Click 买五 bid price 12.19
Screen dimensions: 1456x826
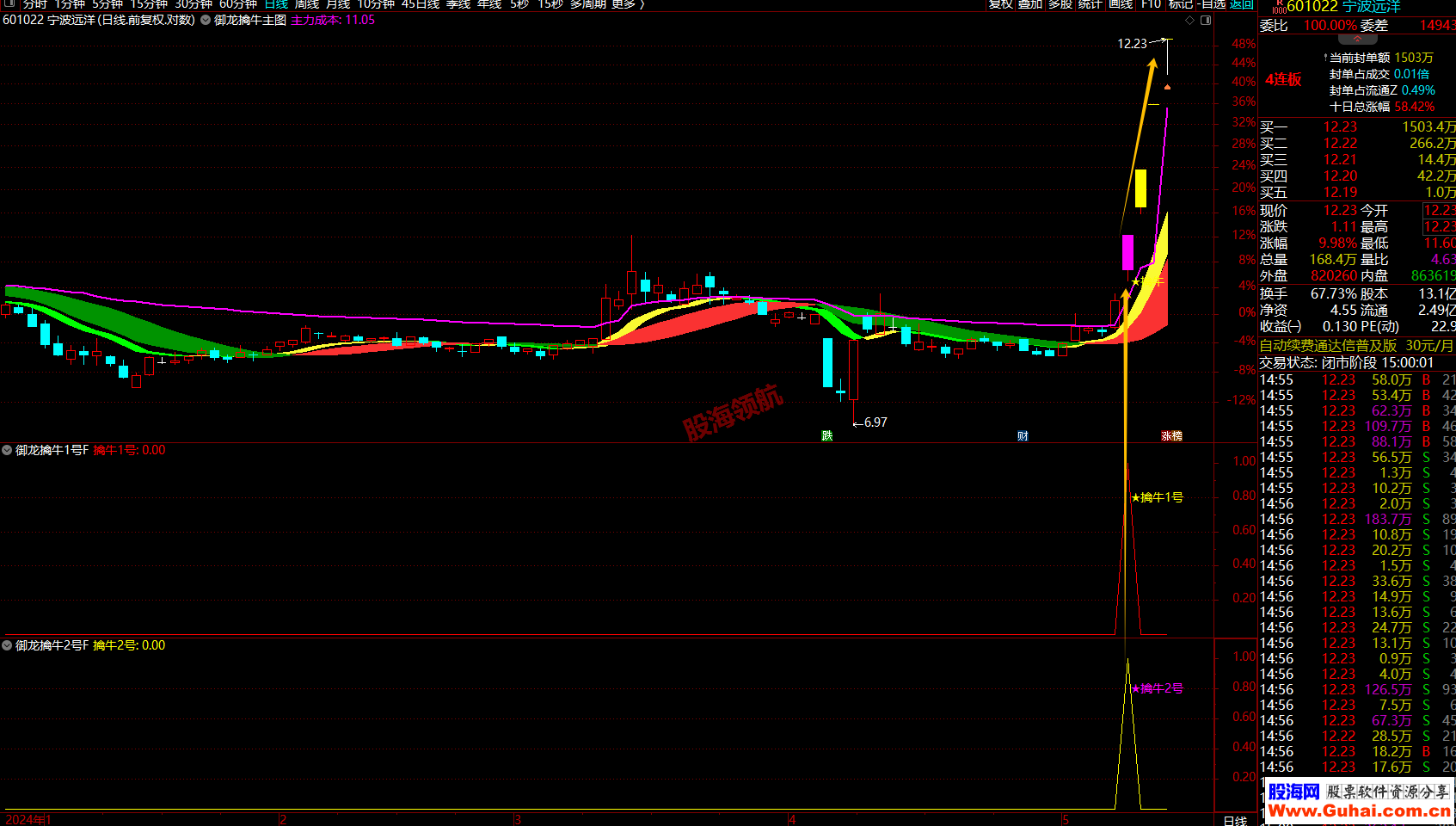(1340, 193)
